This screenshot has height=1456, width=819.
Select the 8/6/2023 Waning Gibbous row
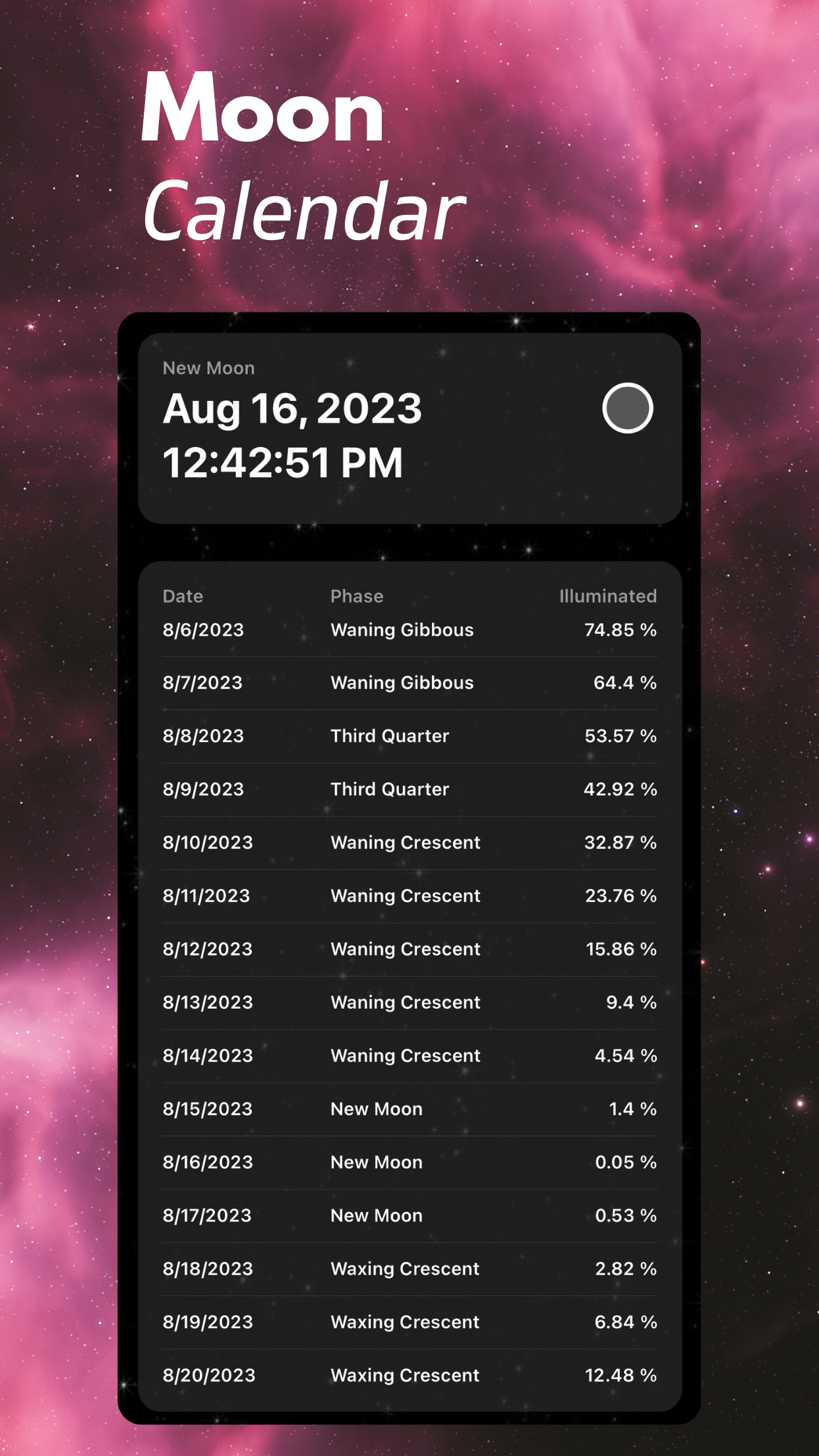point(409,630)
